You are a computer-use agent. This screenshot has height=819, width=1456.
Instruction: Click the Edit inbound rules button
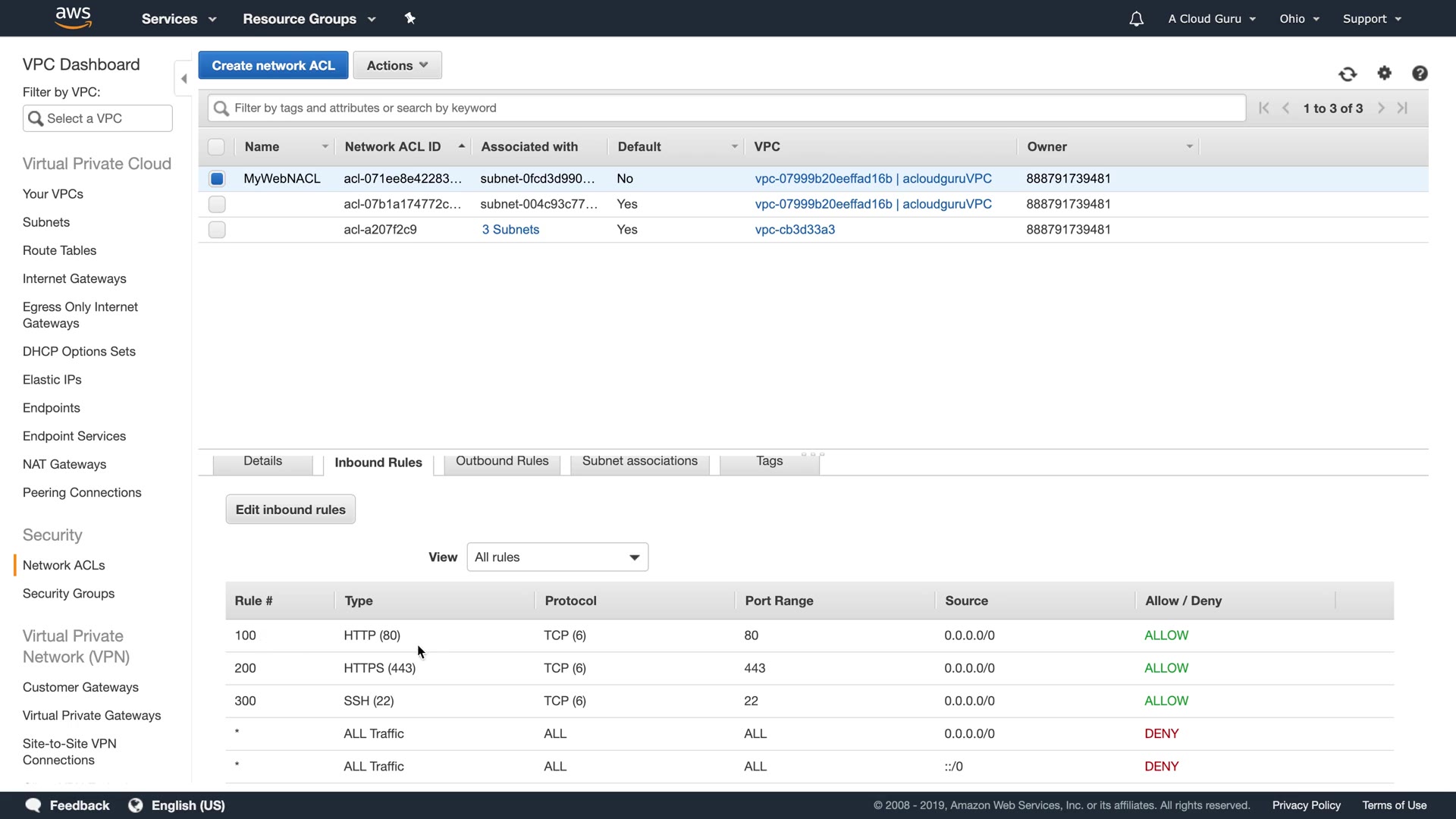coord(290,510)
